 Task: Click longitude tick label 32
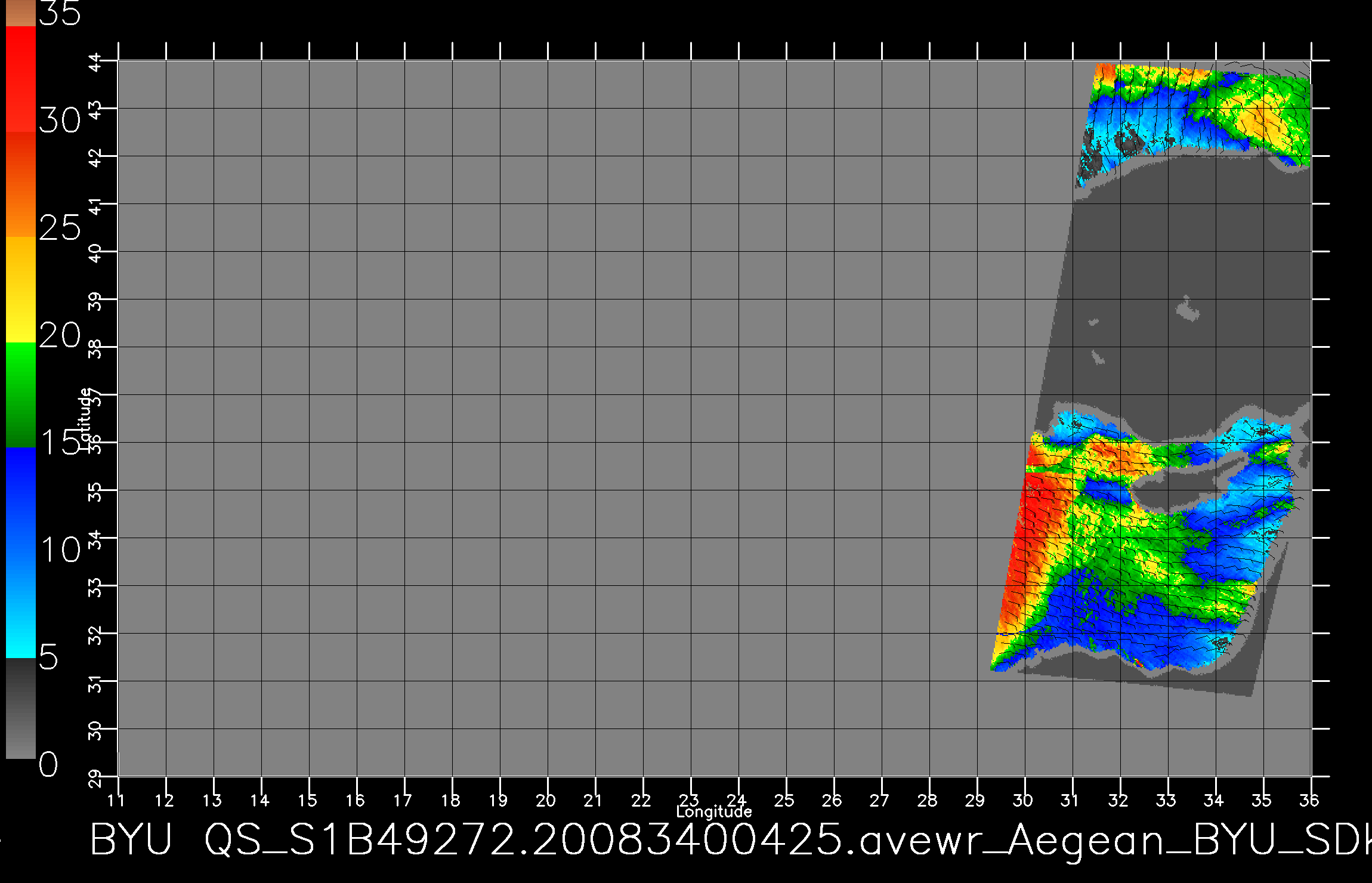point(1118,801)
